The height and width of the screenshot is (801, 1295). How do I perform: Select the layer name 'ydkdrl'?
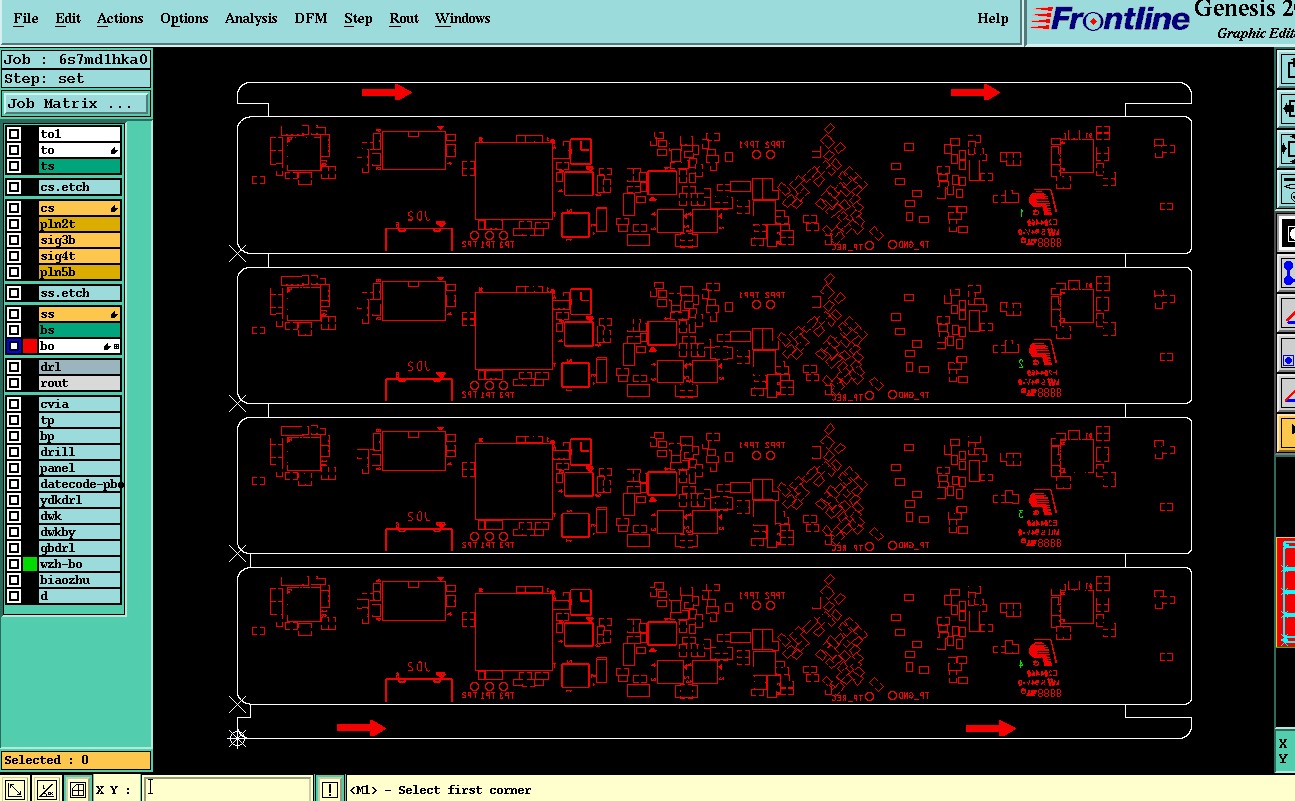coord(79,500)
